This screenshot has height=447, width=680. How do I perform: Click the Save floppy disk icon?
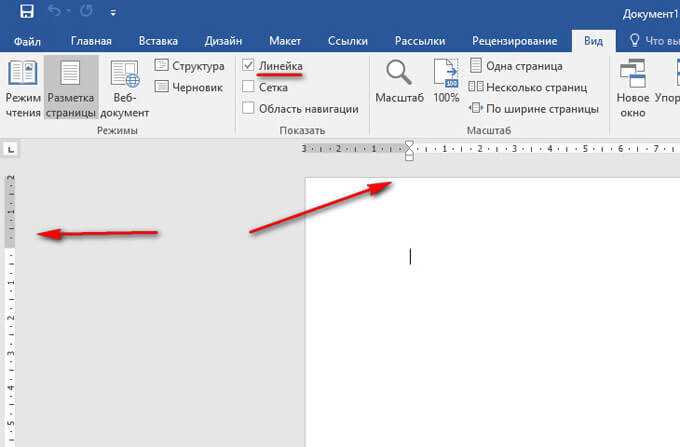click(26, 11)
